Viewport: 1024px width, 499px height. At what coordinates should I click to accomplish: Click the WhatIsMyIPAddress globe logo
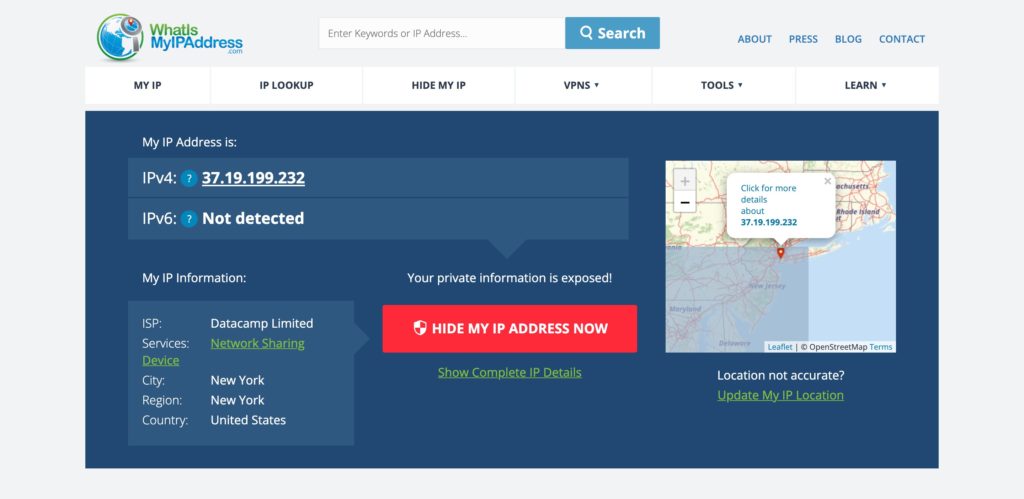[x=120, y=37]
